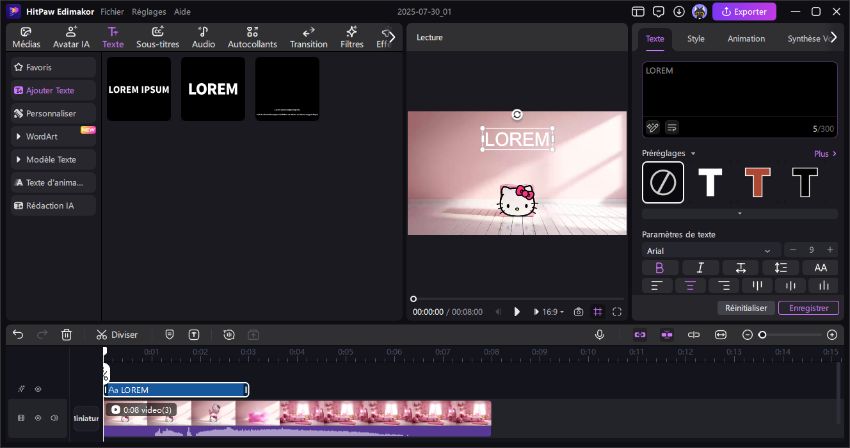Open the Médias panel

click(x=26, y=37)
